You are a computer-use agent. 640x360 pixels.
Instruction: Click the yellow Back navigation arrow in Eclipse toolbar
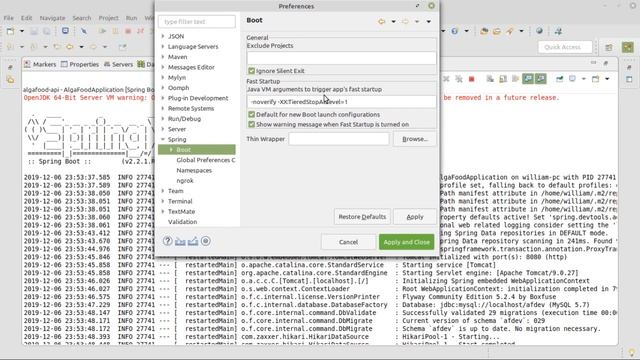pyautogui.click(x=70, y=47)
